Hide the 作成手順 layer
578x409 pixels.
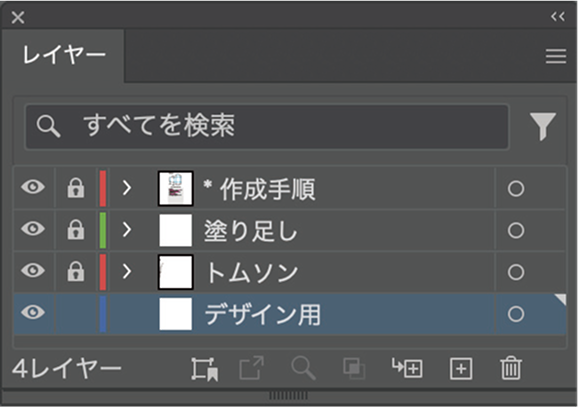33,187
